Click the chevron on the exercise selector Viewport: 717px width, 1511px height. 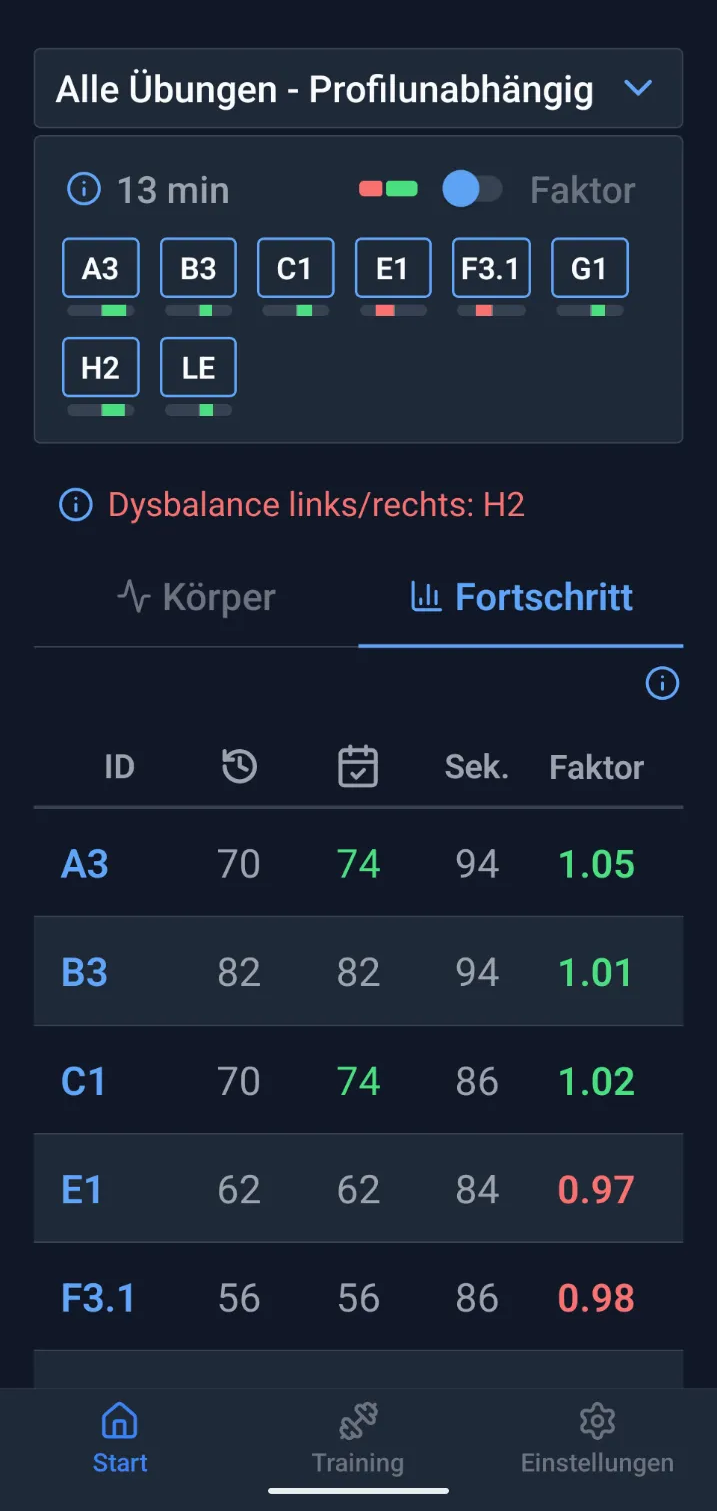tap(638, 88)
